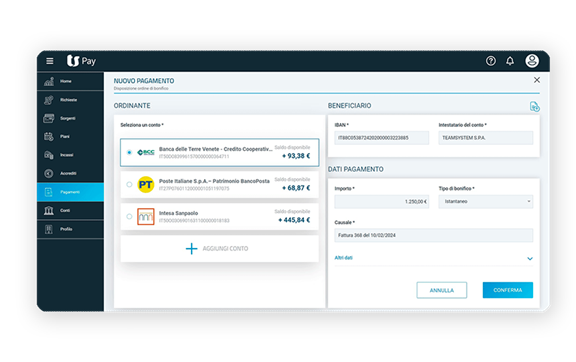Open the user profile avatar icon
The width and height of the screenshot is (576, 362).
[532, 61]
